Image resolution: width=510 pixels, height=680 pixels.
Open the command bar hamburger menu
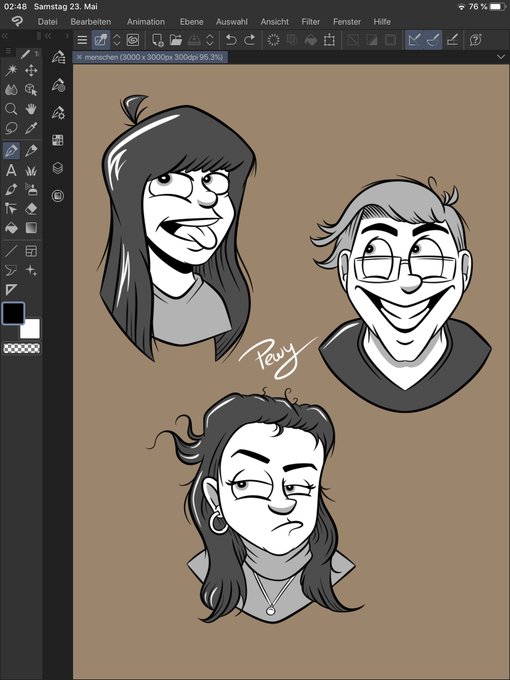click(x=82, y=40)
